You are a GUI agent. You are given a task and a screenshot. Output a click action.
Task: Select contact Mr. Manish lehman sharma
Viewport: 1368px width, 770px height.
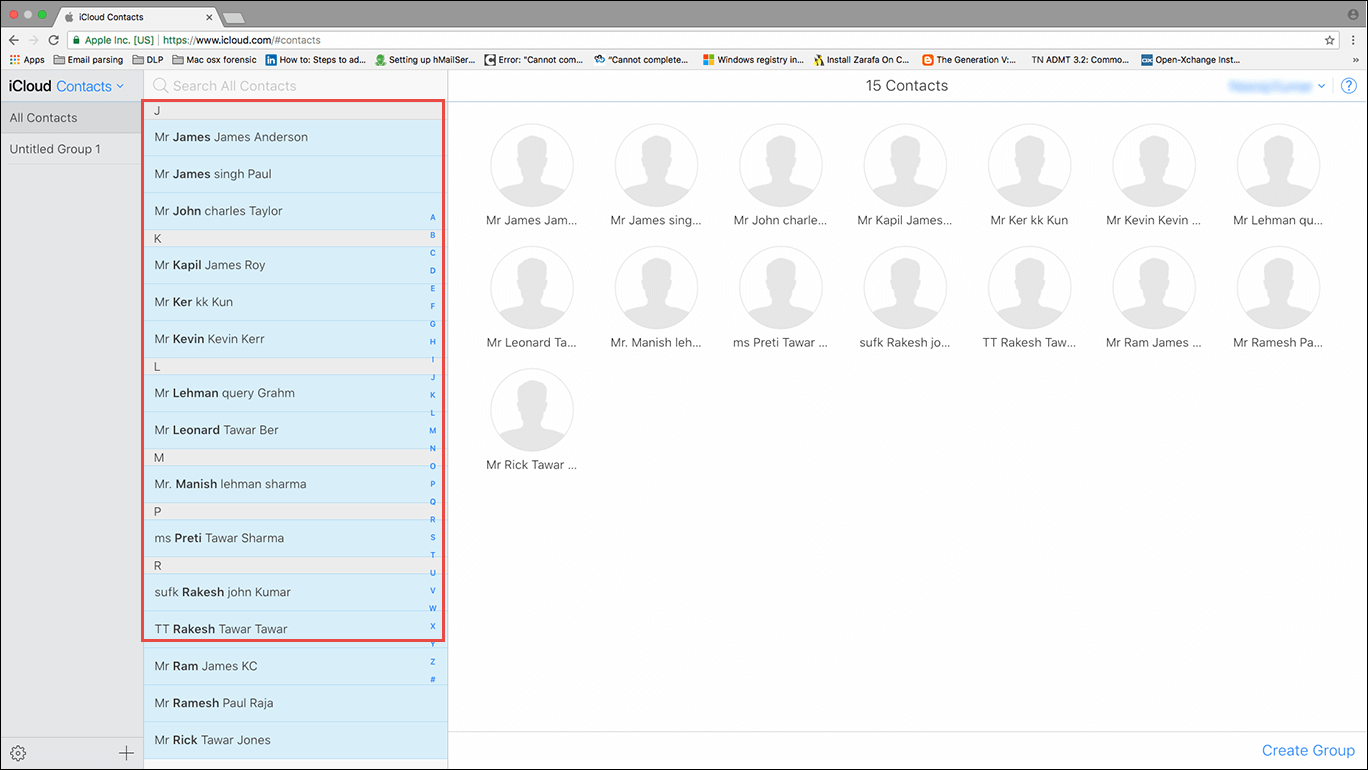point(294,484)
